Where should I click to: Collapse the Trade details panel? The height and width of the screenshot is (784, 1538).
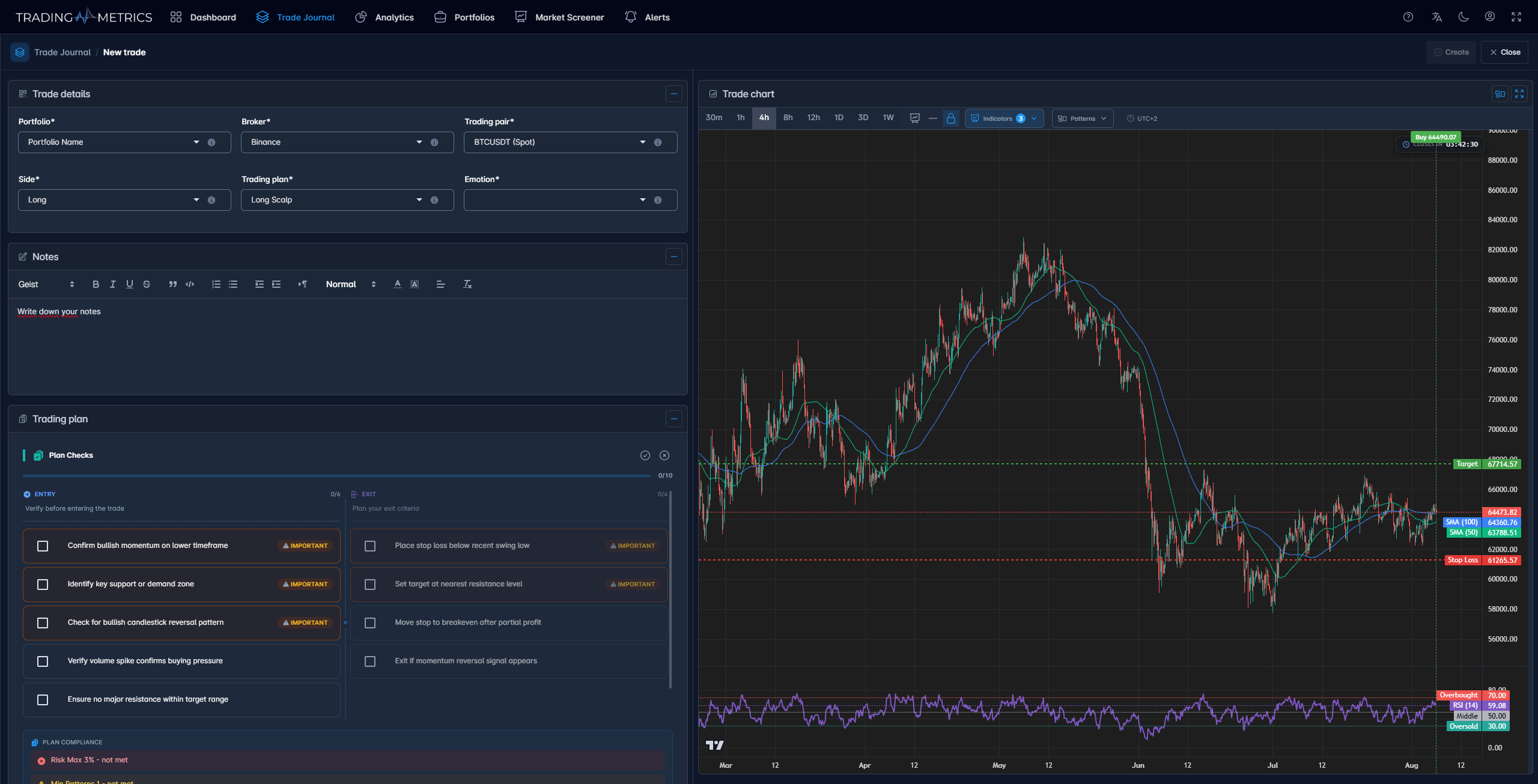tap(674, 94)
